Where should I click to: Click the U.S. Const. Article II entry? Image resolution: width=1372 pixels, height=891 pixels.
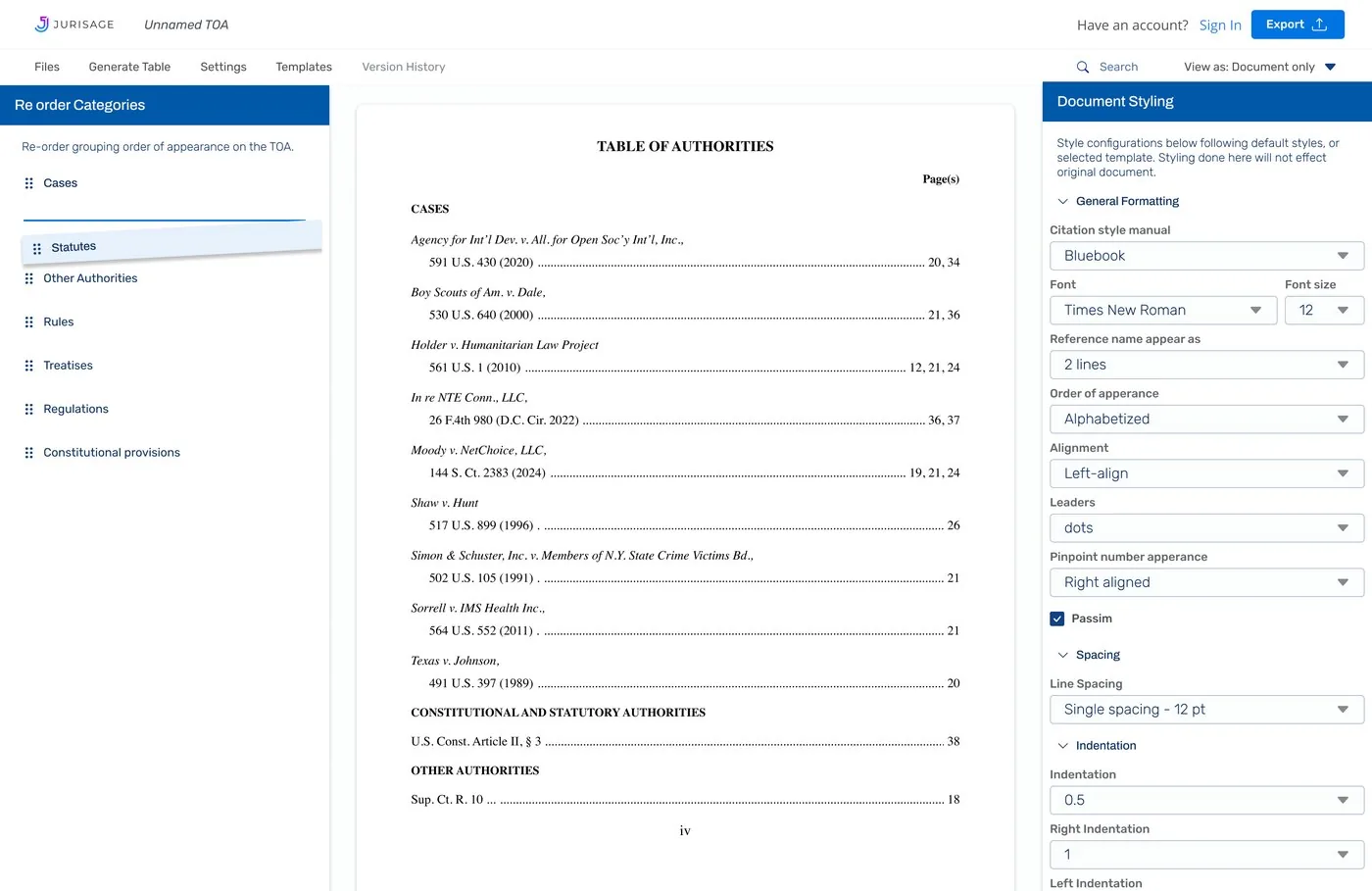(x=685, y=742)
